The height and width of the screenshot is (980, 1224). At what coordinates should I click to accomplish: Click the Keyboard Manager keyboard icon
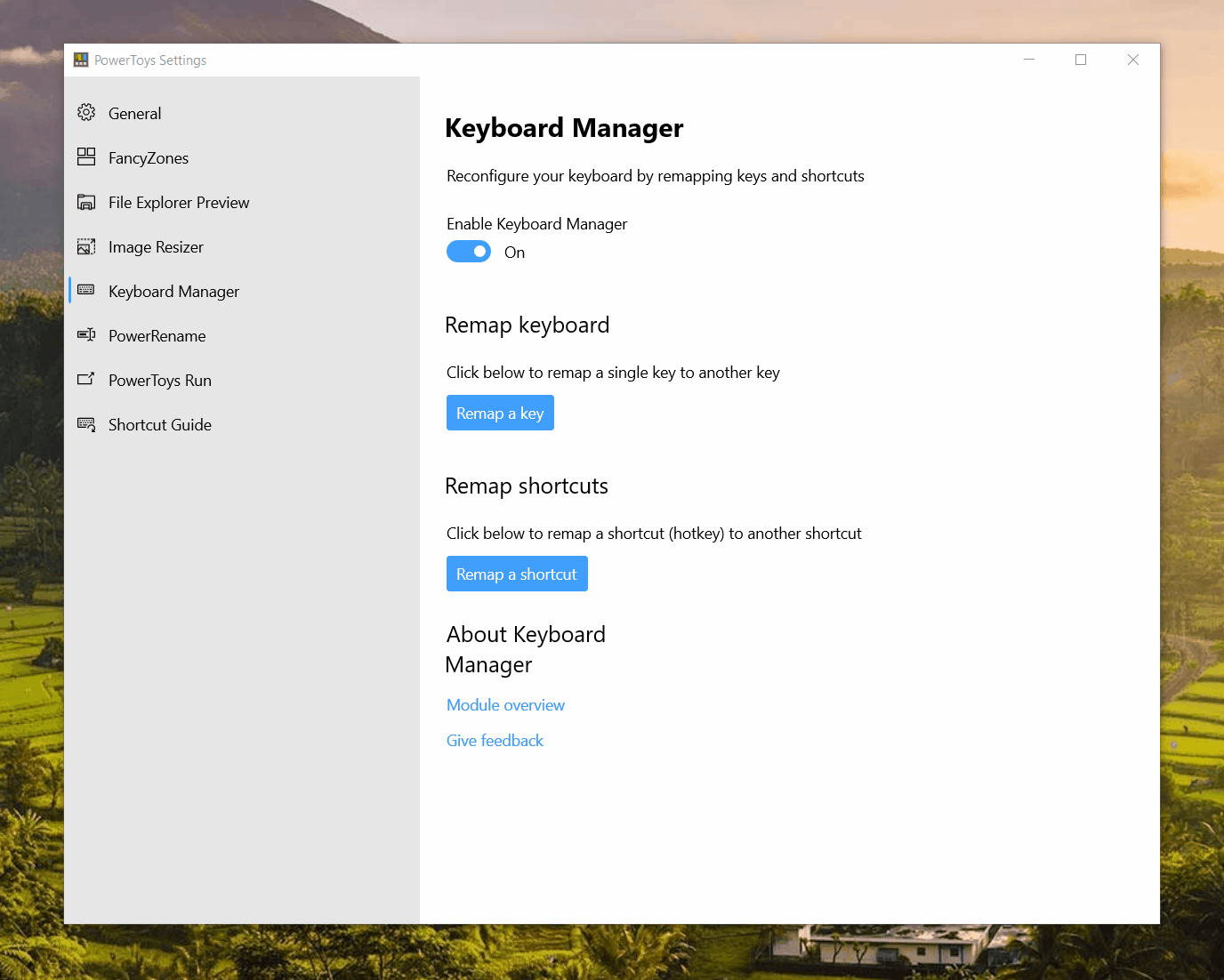pyautogui.click(x=86, y=291)
